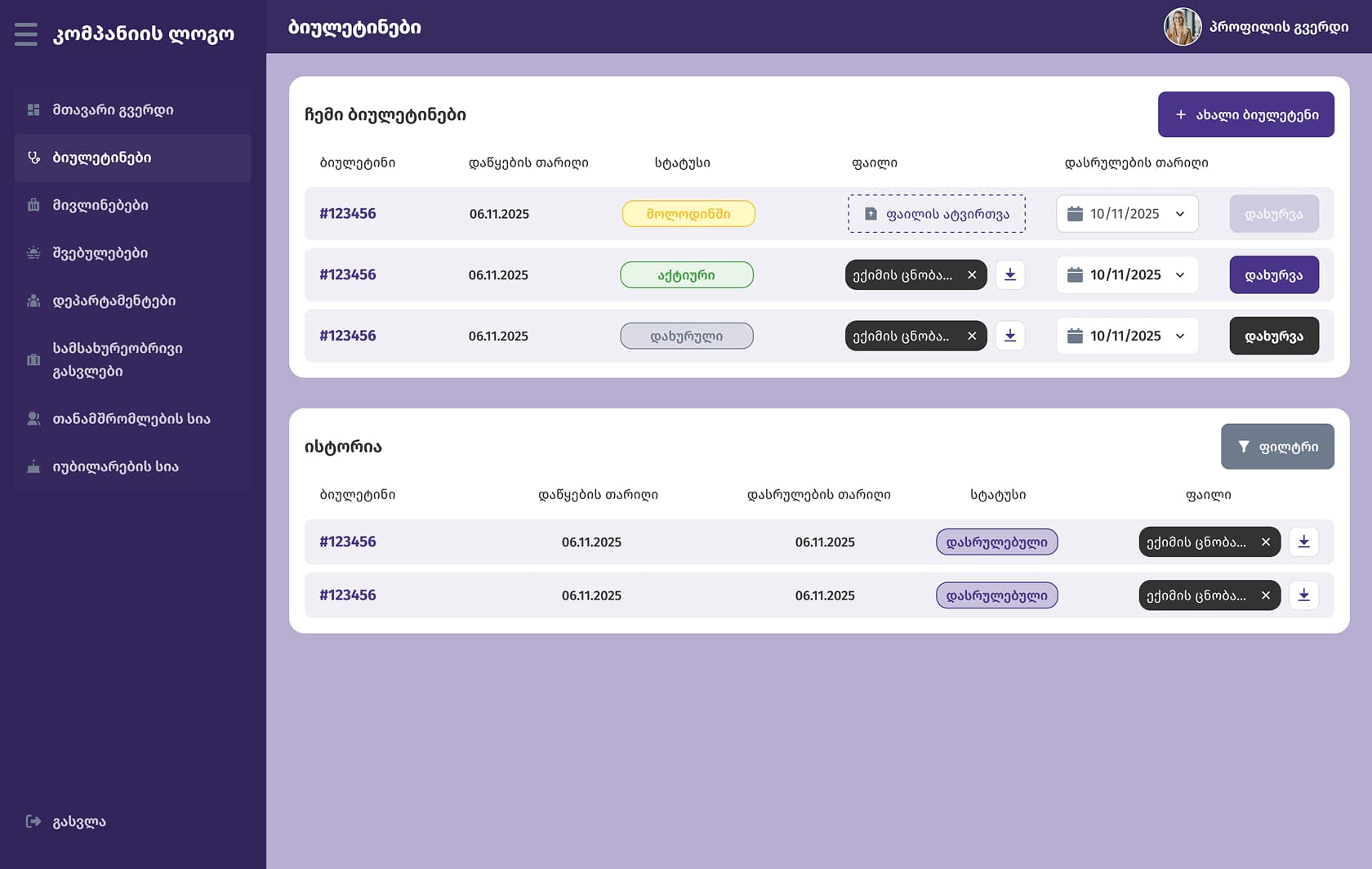
Task: Click the ახალი ბიულეტენი button
Action: point(1245,114)
